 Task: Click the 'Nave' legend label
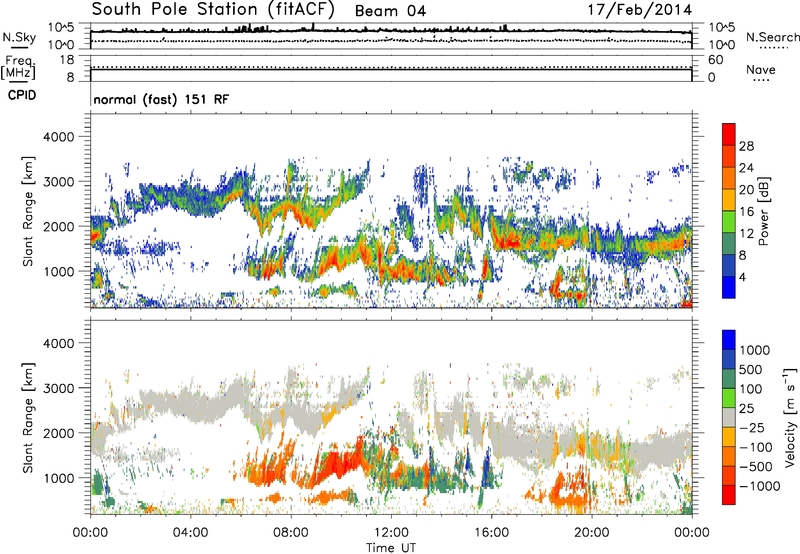761,69
